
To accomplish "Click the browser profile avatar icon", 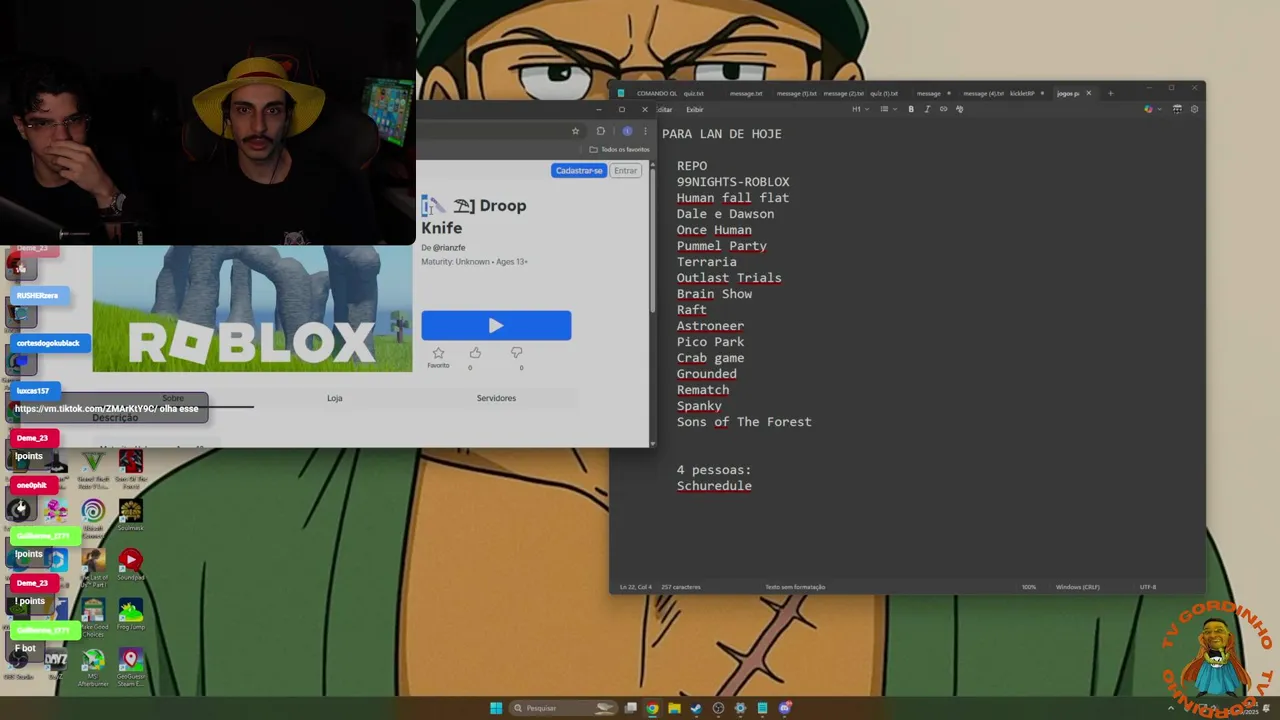I will tap(627, 131).
